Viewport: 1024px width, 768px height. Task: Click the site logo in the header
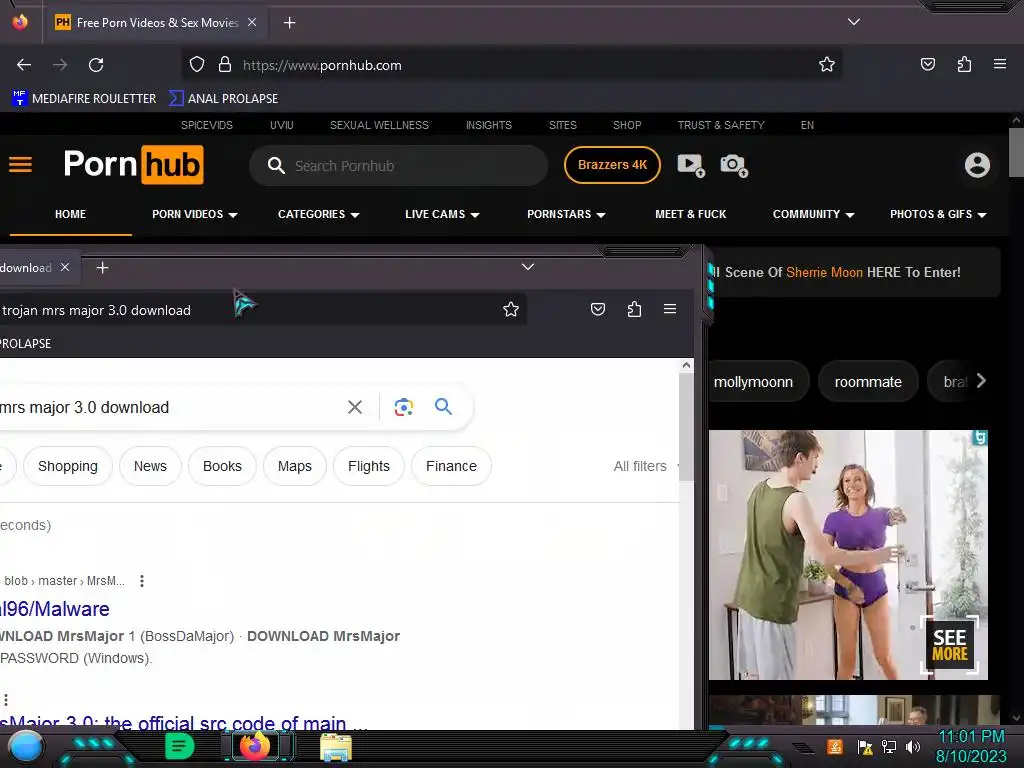point(133,165)
